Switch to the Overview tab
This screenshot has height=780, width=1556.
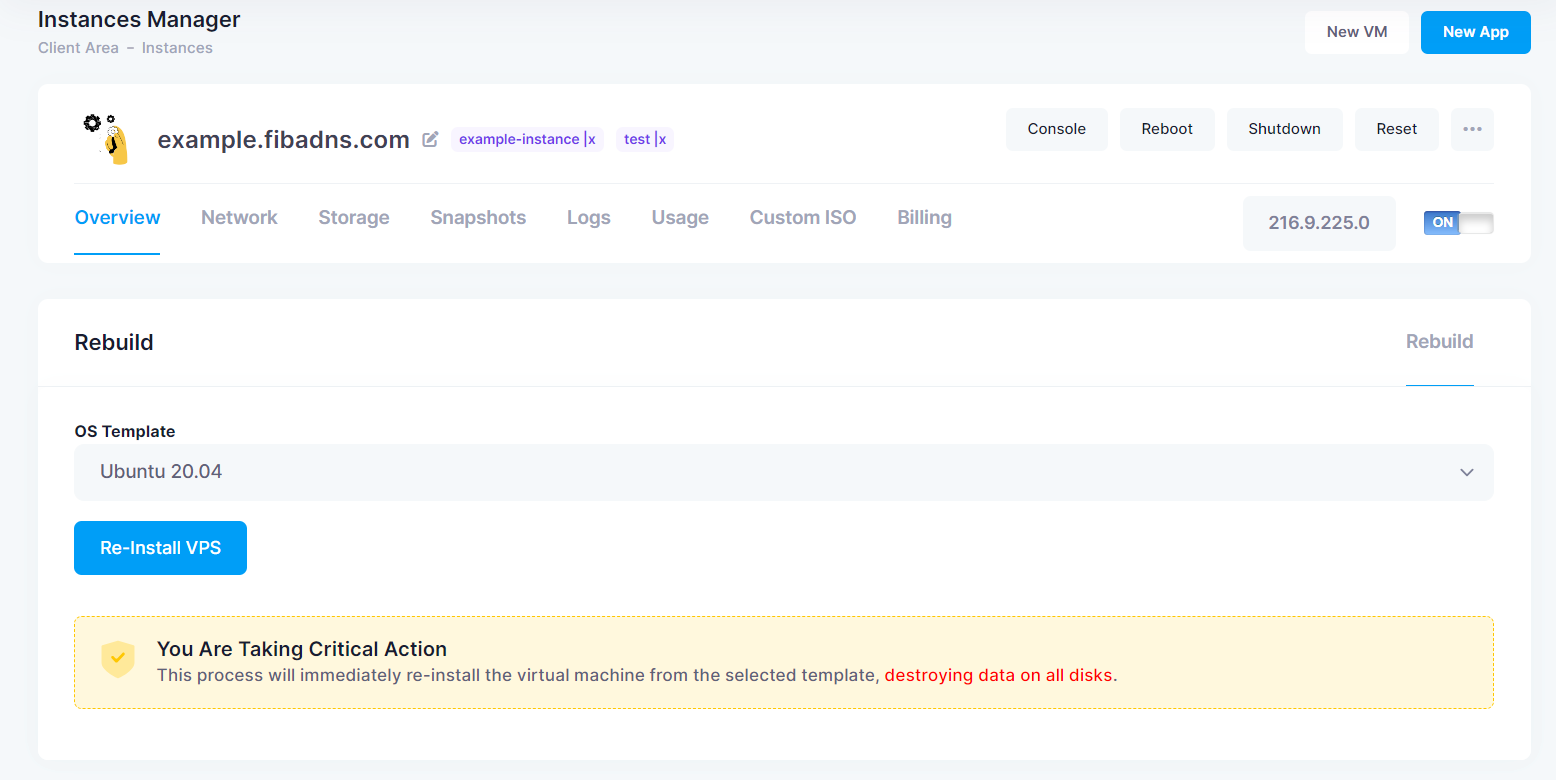[x=117, y=218]
